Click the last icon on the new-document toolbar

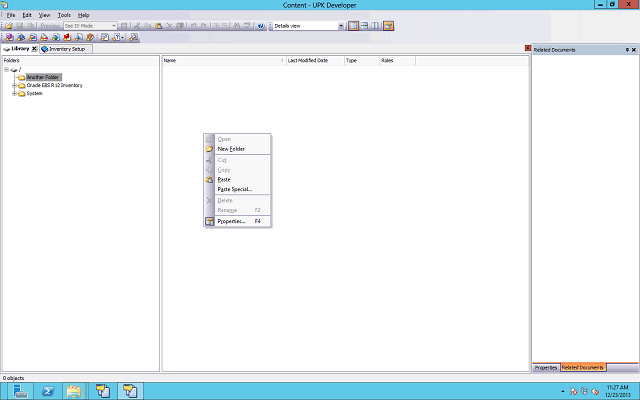pyautogui.click(x=133, y=37)
